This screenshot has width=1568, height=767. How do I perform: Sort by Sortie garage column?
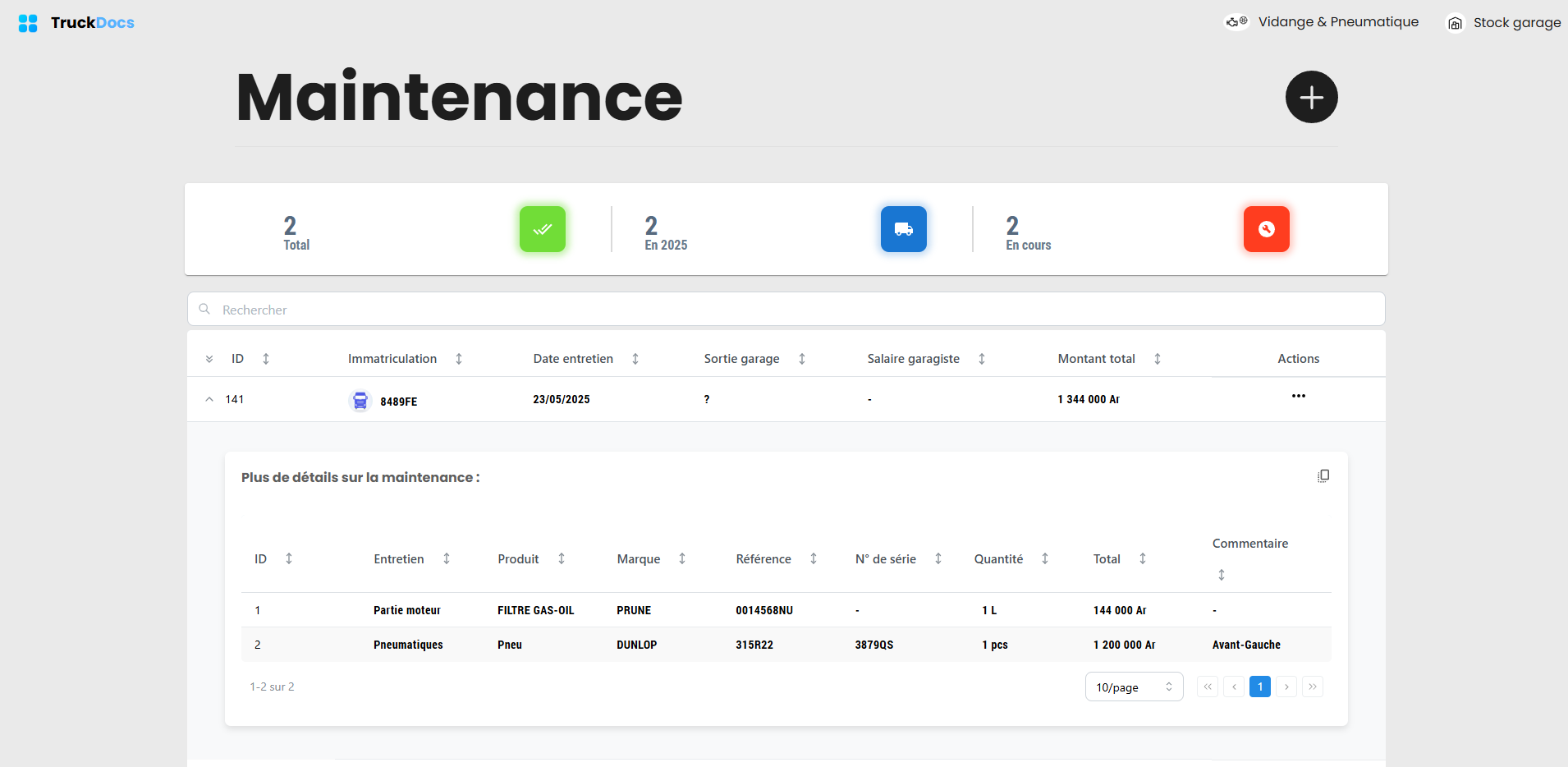[x=802, y=359]
